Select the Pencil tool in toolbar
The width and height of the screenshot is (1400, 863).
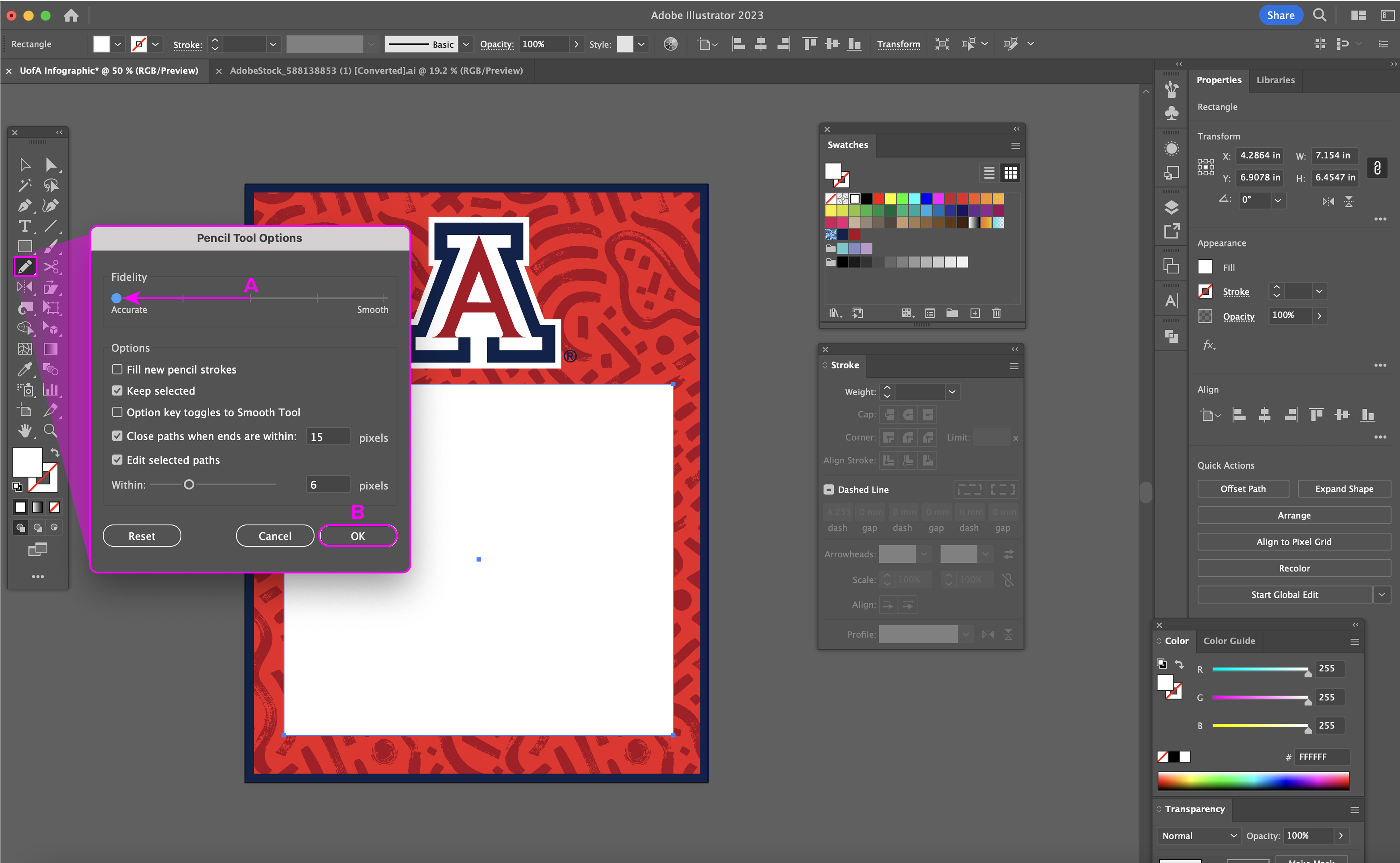pyautogui.click(x=25, y=267)
